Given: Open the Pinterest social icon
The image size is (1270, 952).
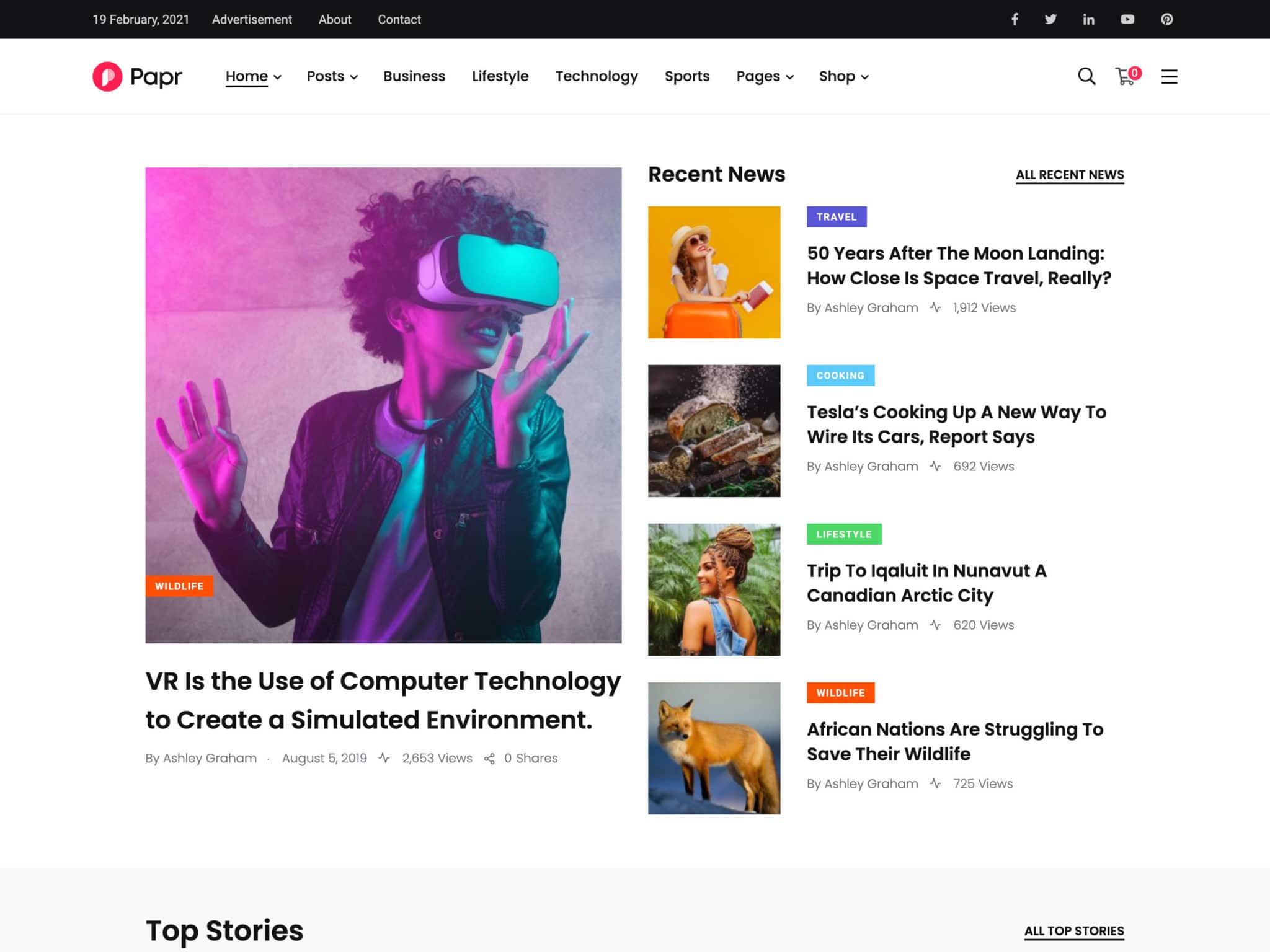Looking at the screenshot, I should click(x=1166, y=19).
